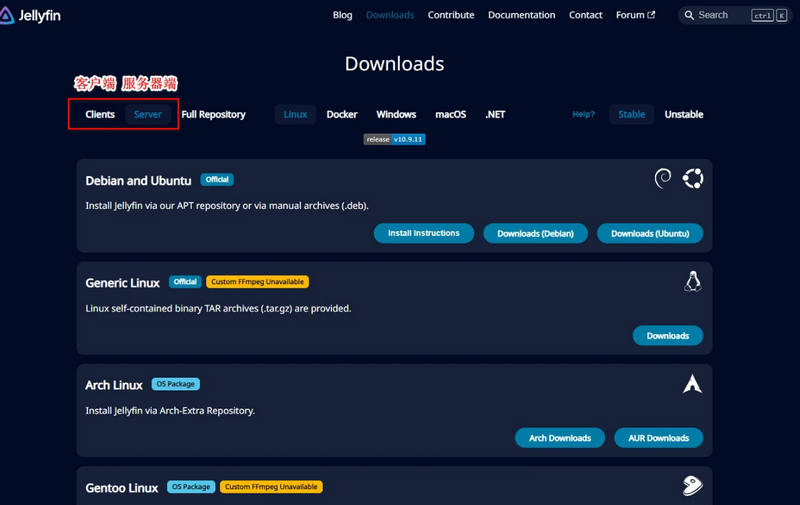Screen dimensions: 800x505
Task: Open the Full Repository tab
Action: pos(213,114)
